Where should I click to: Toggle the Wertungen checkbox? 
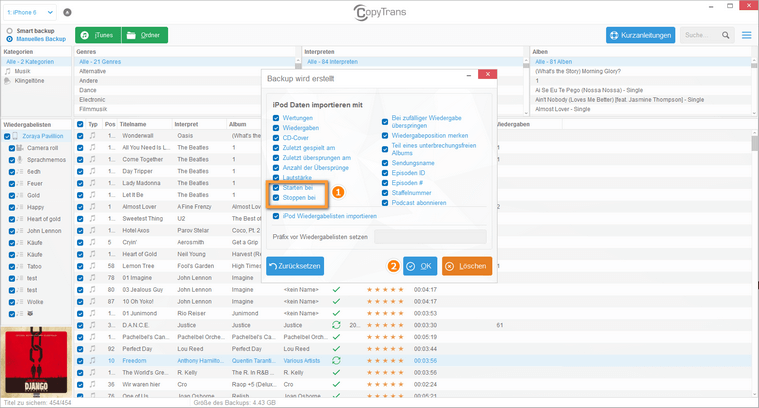click(276, 118)
